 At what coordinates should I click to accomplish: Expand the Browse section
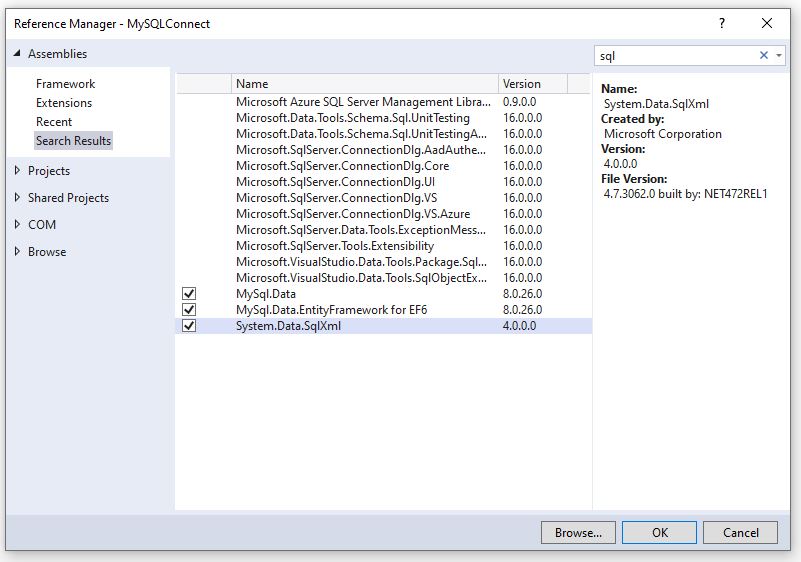17,251
